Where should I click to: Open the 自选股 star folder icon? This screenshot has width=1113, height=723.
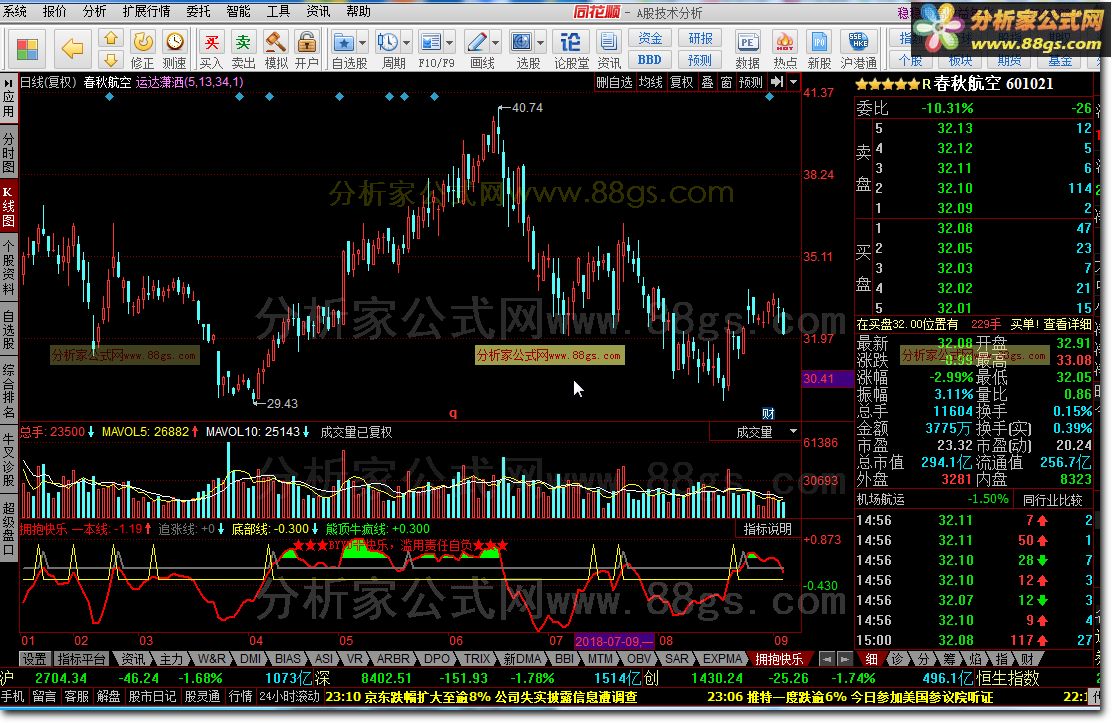click(344, 42)
